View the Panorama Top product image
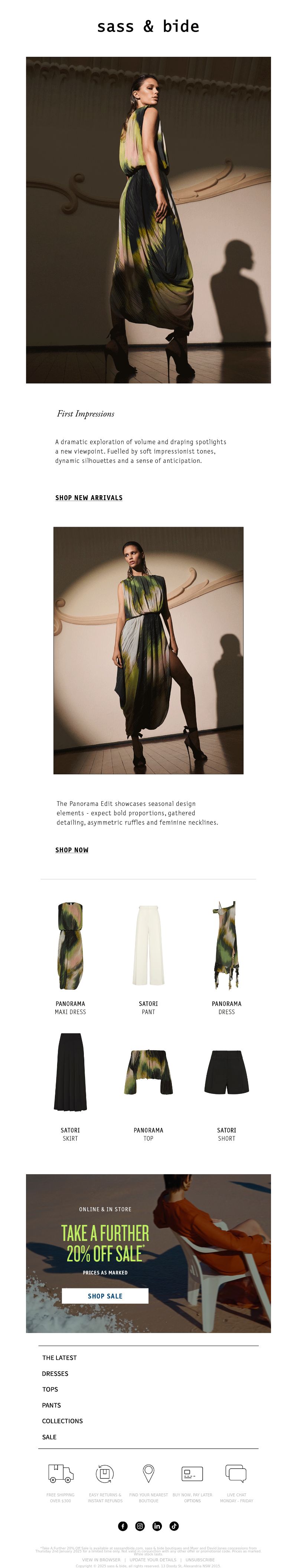The width and height of the screenshot is (297, 1568). coord(148,1072)
